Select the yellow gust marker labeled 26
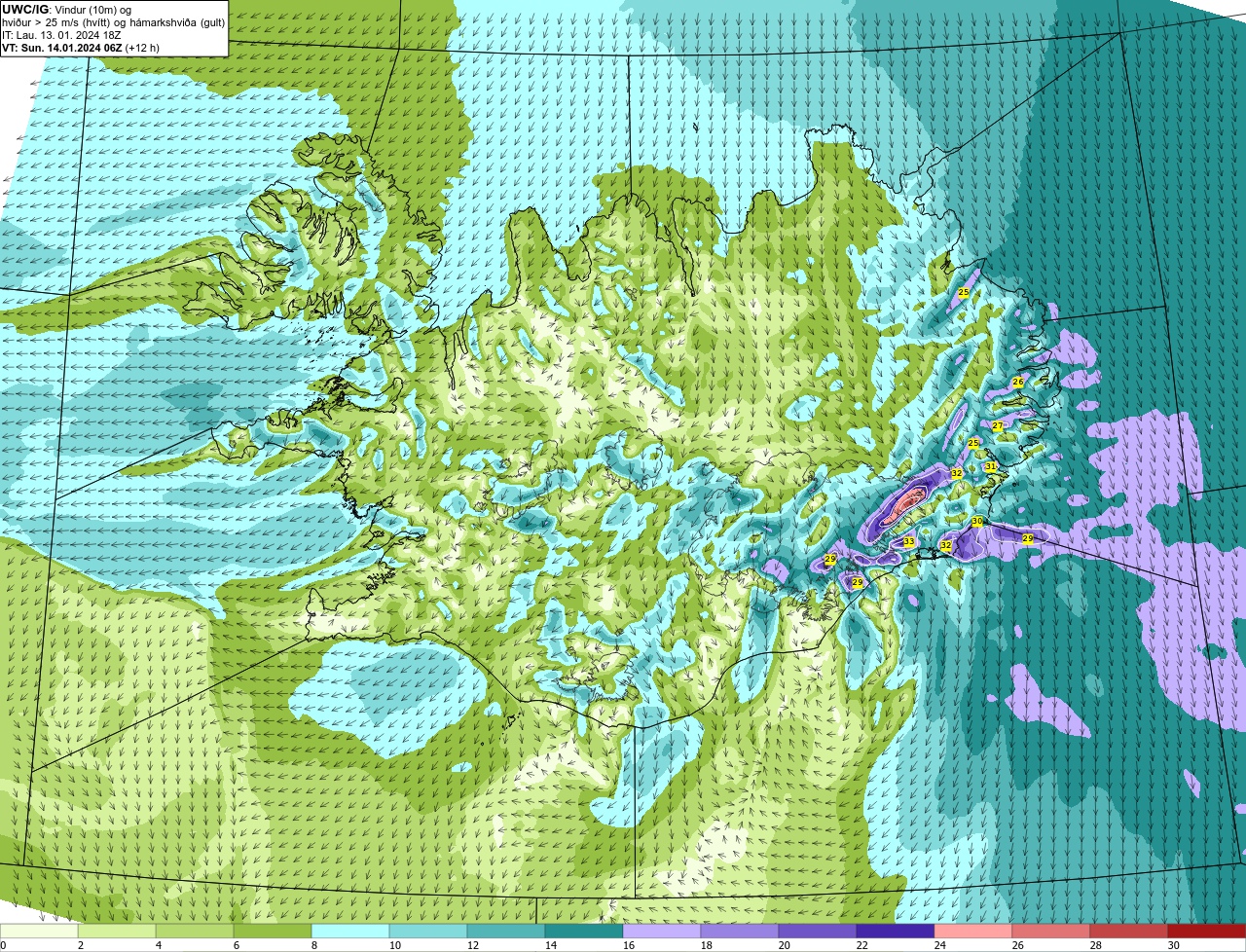The height and width of the screenshot is (952, 1246). tap(1018, 382)
